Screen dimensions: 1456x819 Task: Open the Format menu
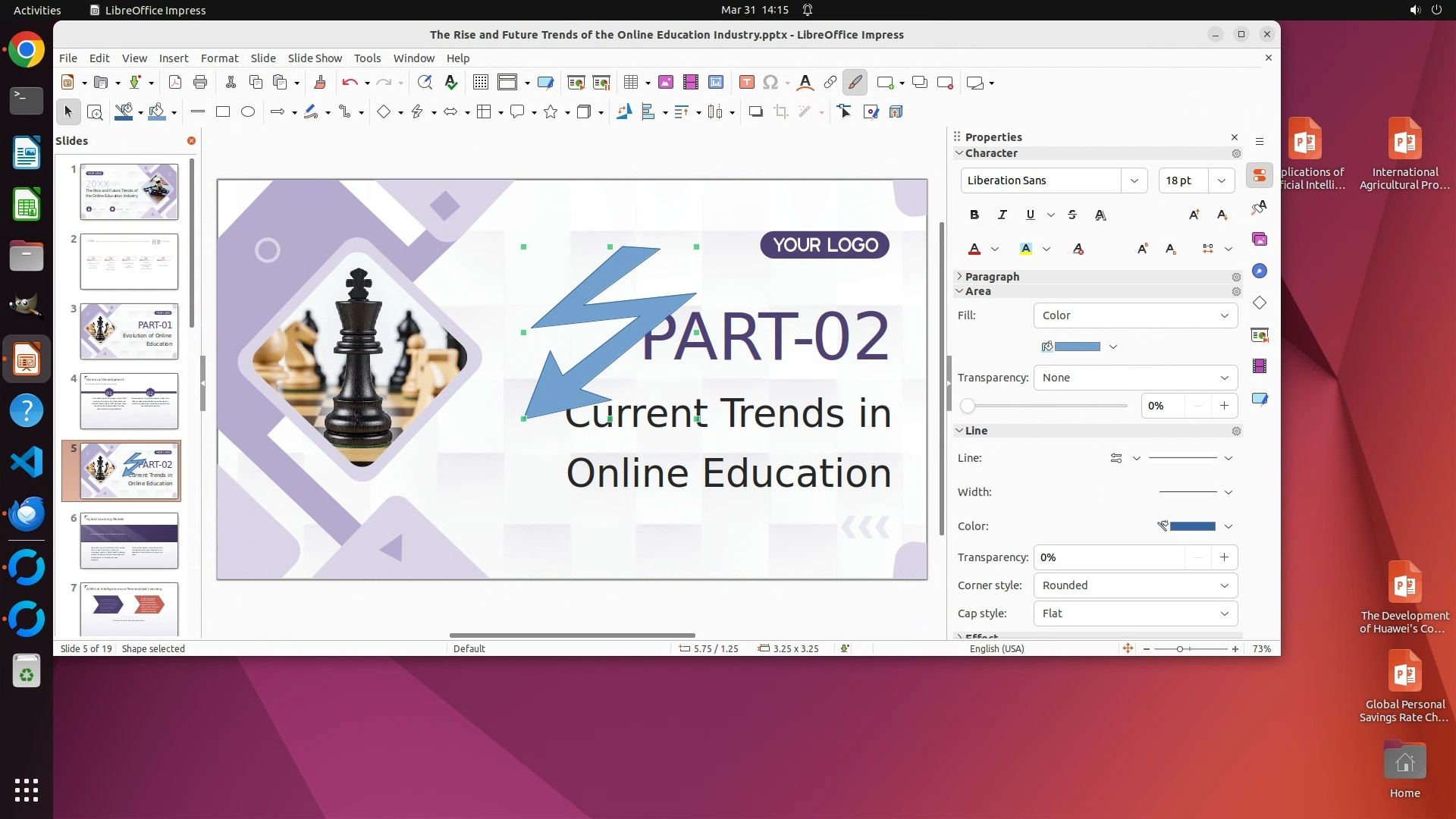pos(219,58)
